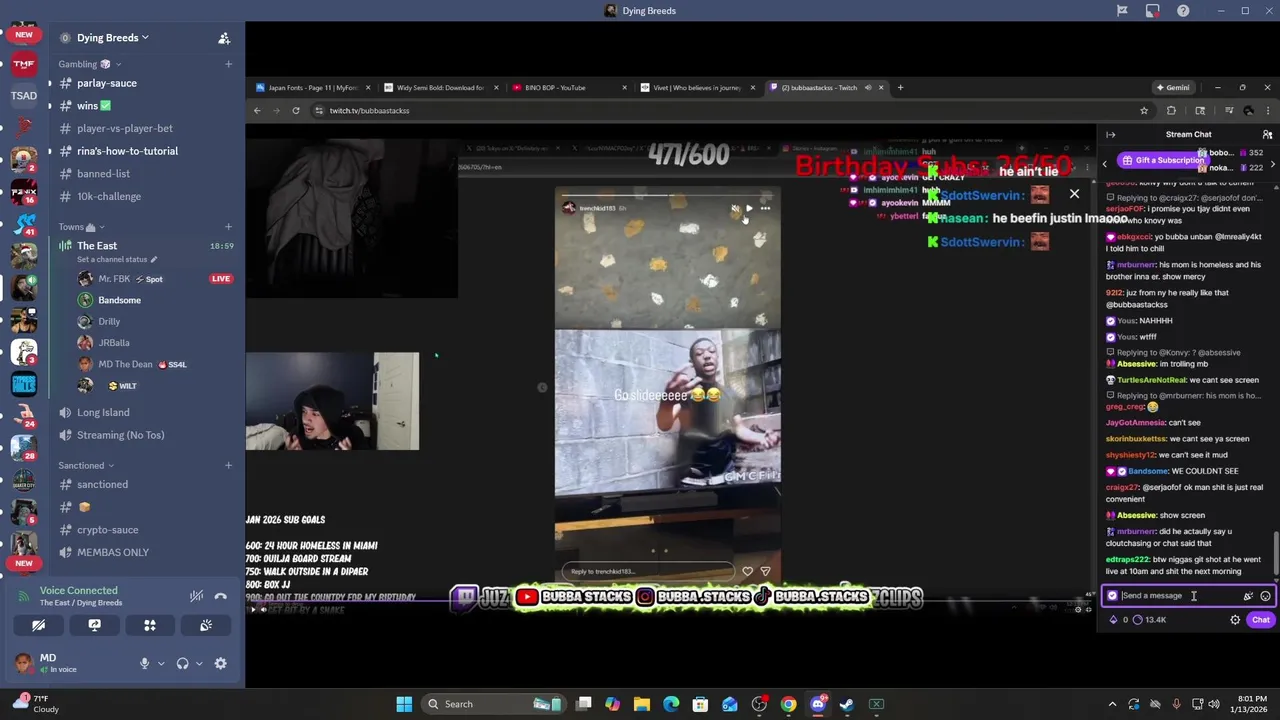This screenshot has width=1280, height=720.
Task: Open Twitch emote picker
Action: (x=1265, y=596)
